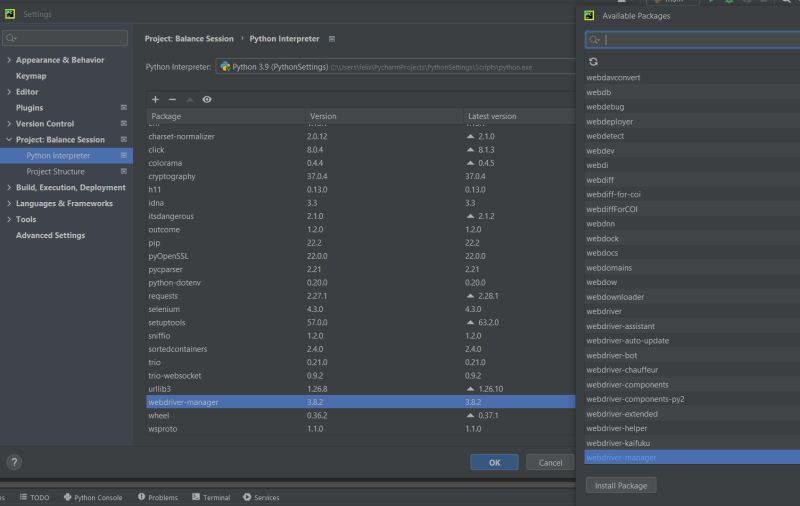
Task: Expand the Tools settings section
Action: [9, 219]
